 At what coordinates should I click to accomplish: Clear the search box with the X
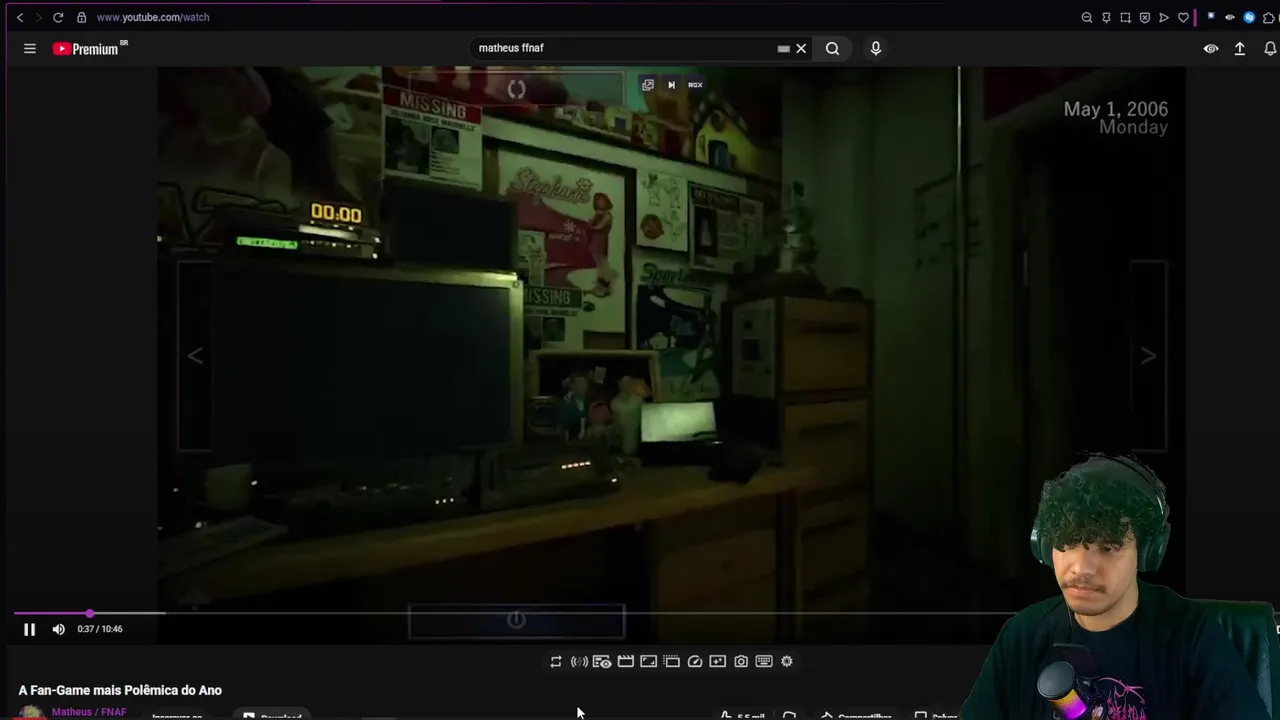point(801,48)
